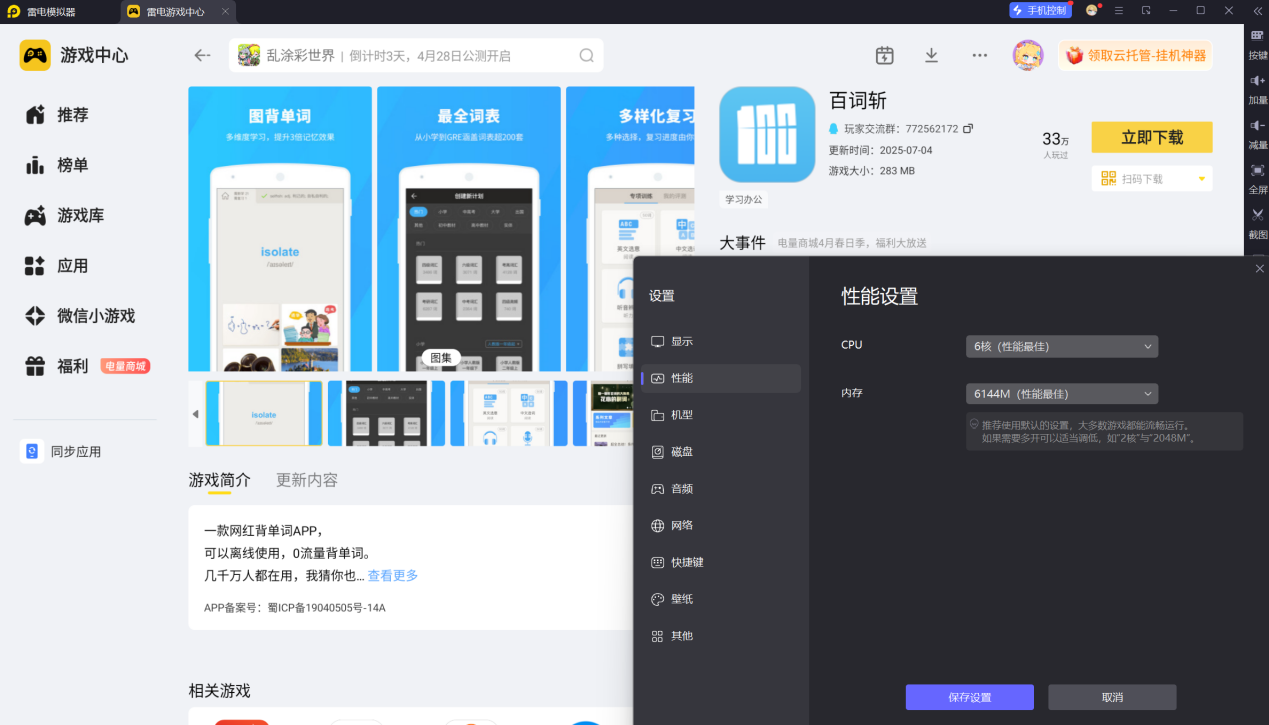Click the 最全词表 screenshot image

coord(469,229)
